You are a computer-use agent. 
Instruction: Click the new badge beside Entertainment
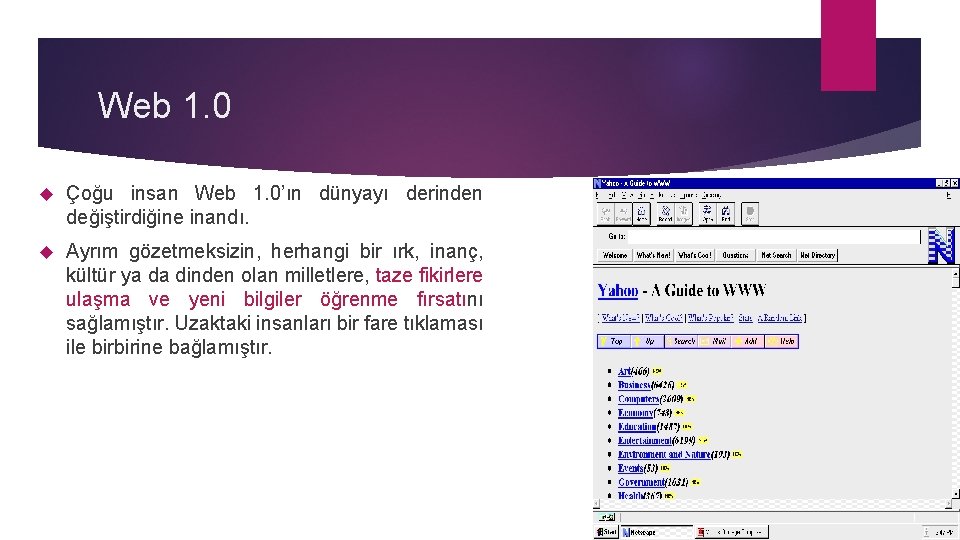coord(703,440)
